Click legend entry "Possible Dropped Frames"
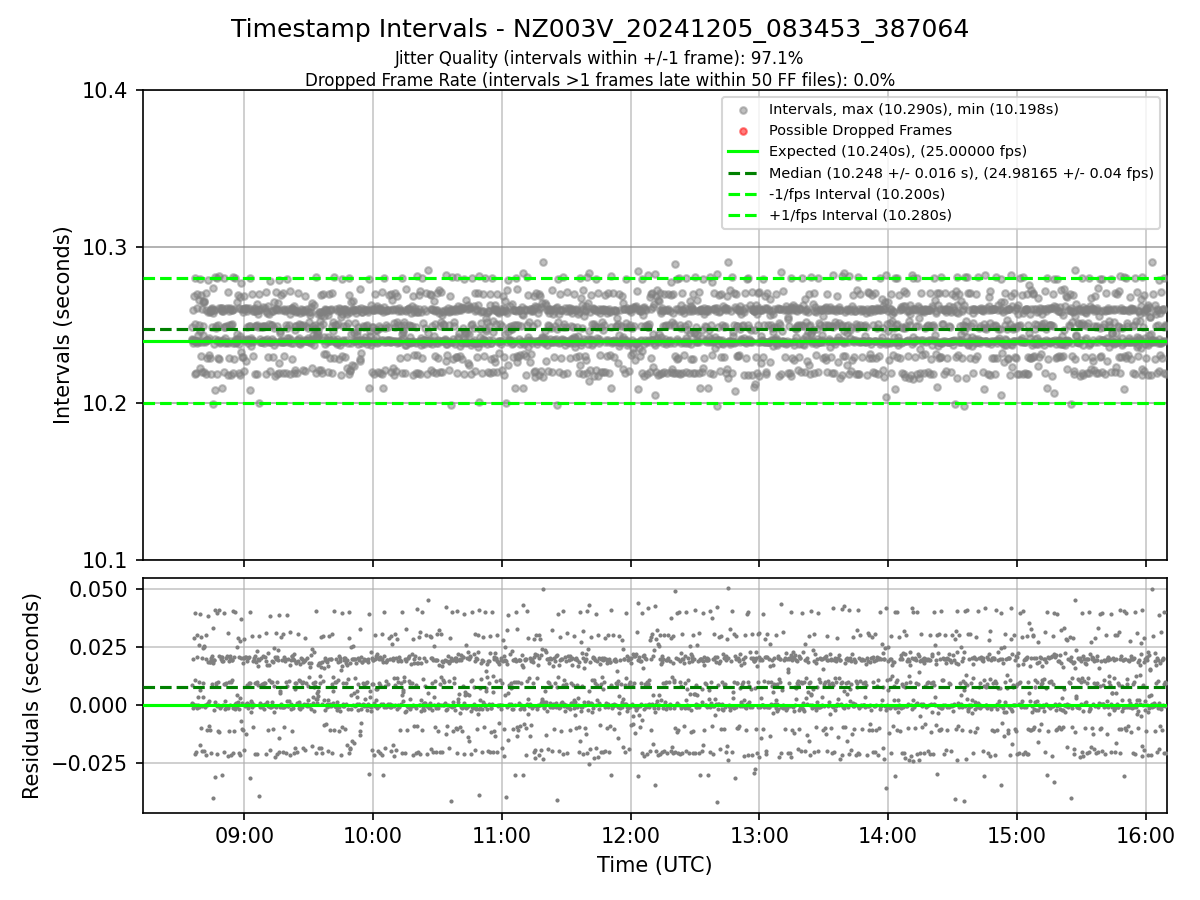The height and width of the screenshot is (900, 1200). [860, 130]
